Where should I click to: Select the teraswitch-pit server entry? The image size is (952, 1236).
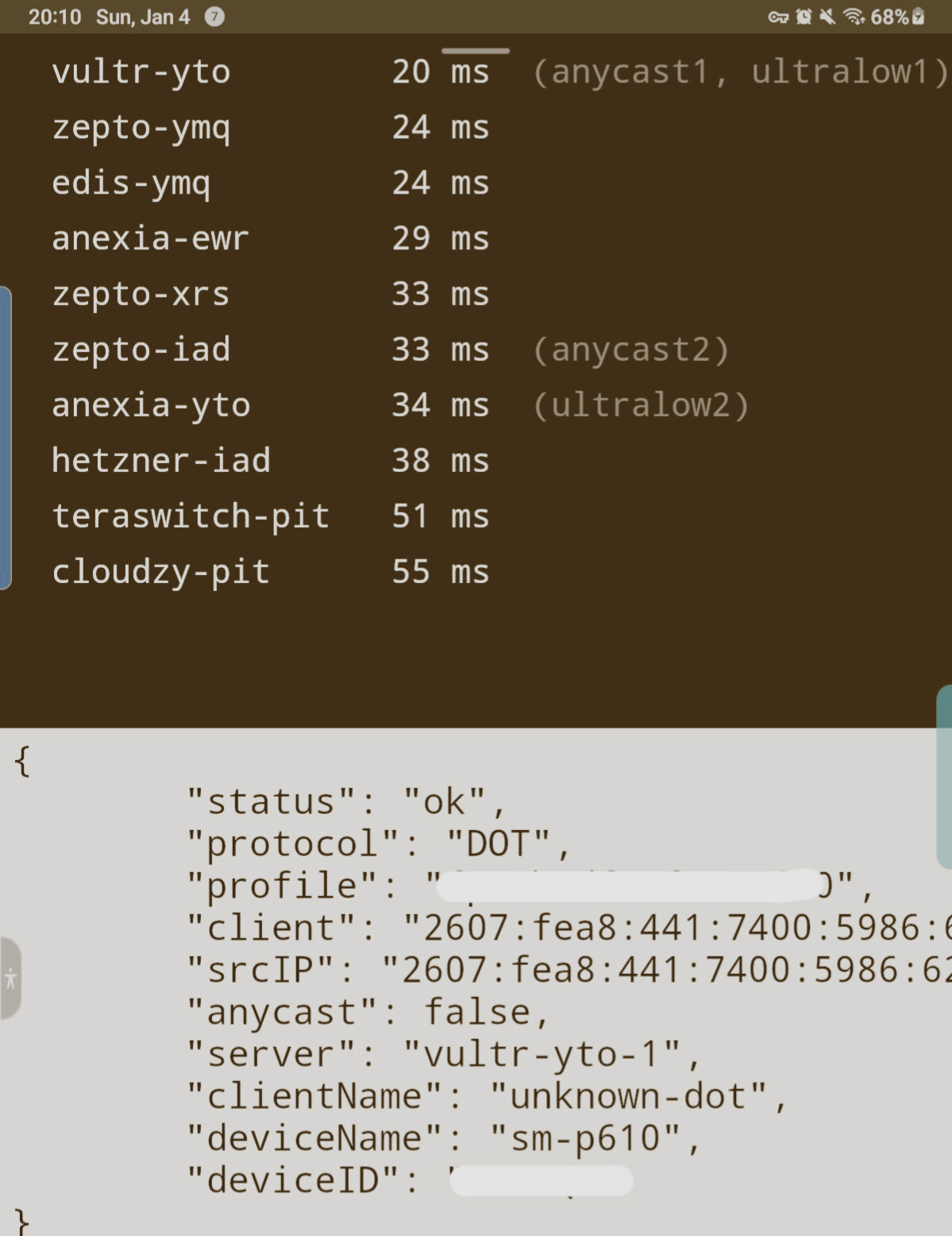pyautogui.click(x=191, y=516)
